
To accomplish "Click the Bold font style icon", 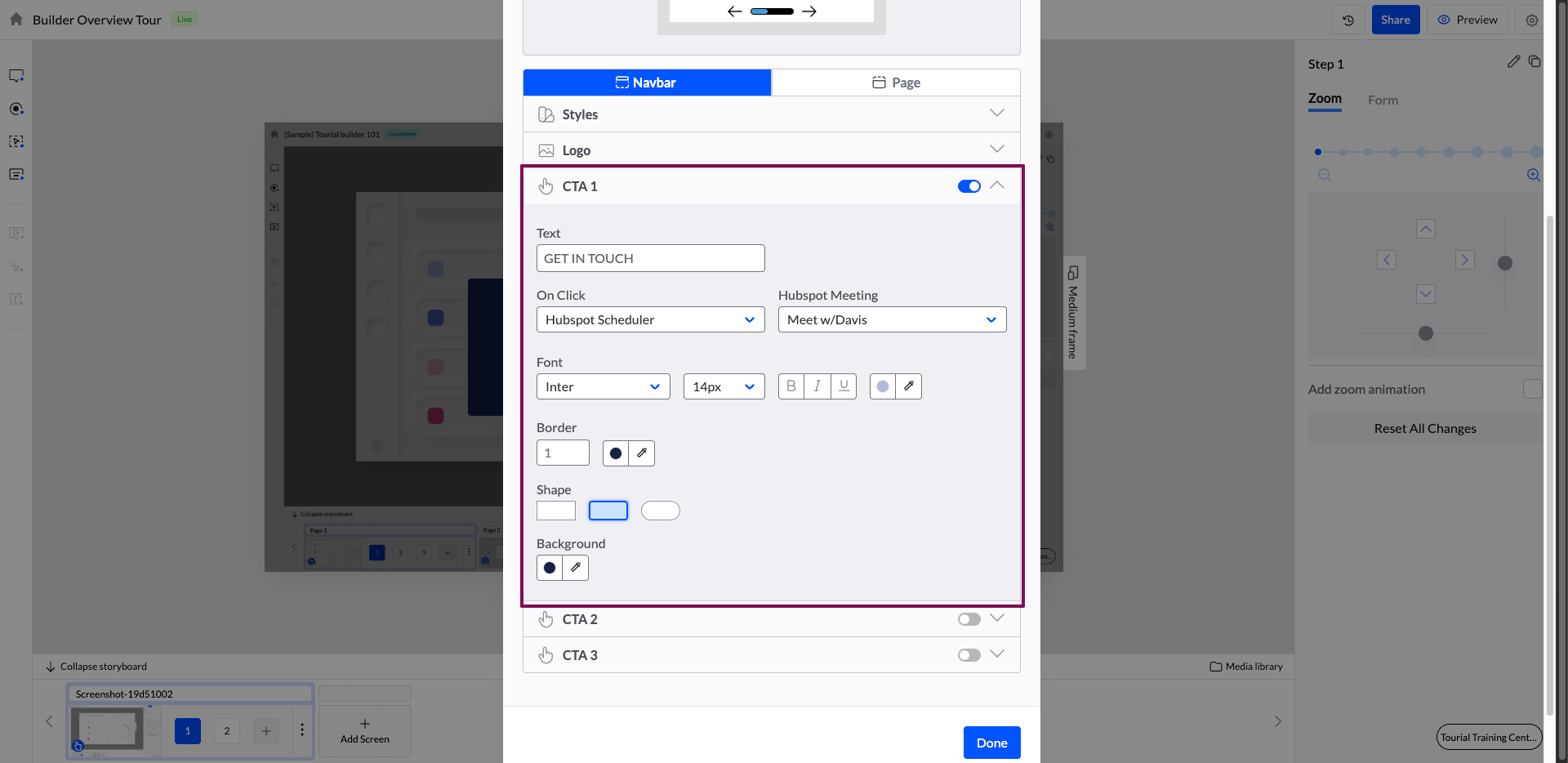I will coord(791,386).
